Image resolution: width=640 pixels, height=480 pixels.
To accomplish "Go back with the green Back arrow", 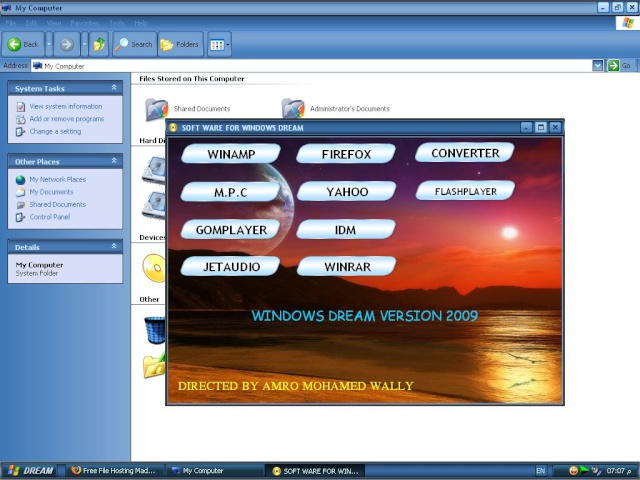I will 23,44.
